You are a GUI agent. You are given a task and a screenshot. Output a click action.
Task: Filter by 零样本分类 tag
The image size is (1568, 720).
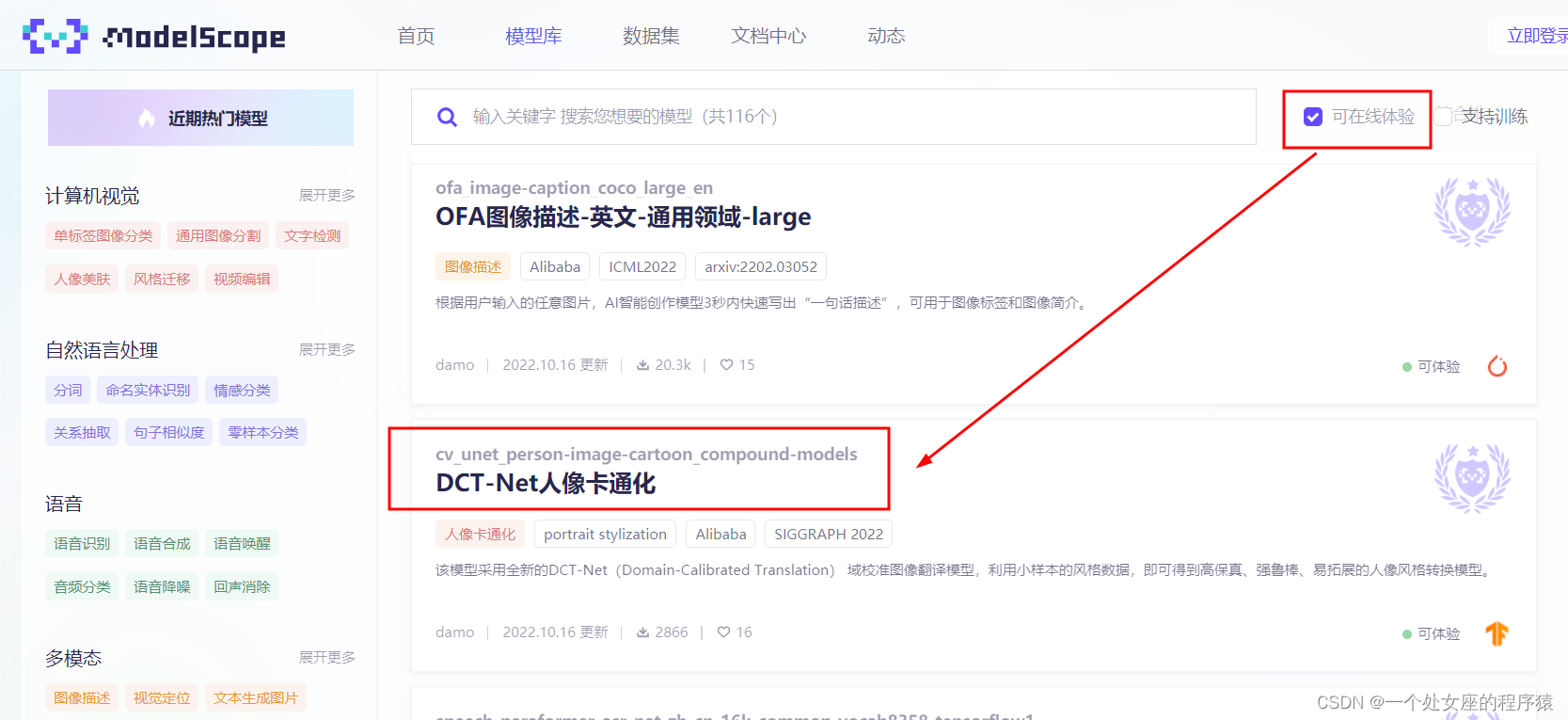coord(263,432)
